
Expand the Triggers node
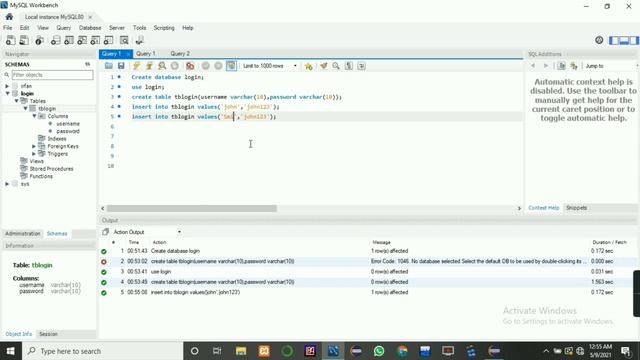click(x=34, y=154)
